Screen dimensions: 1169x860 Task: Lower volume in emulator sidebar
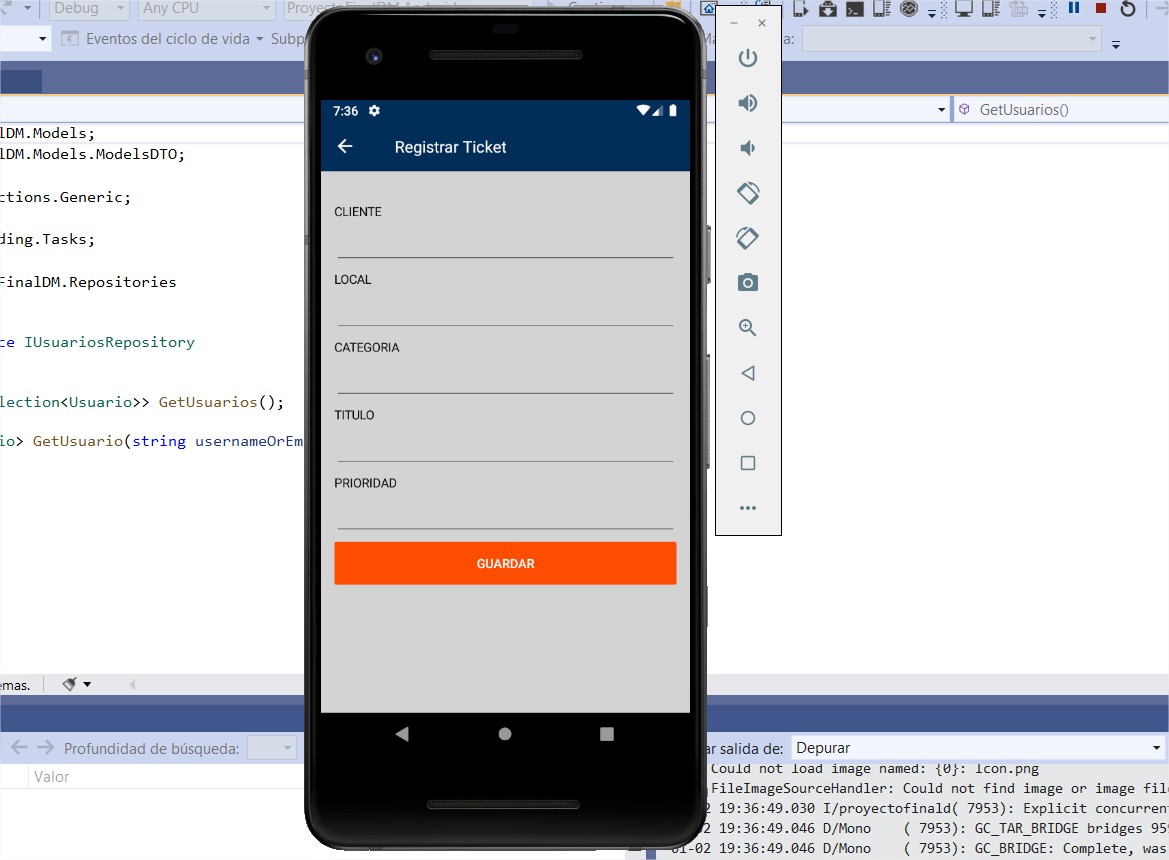click(747, 148)
